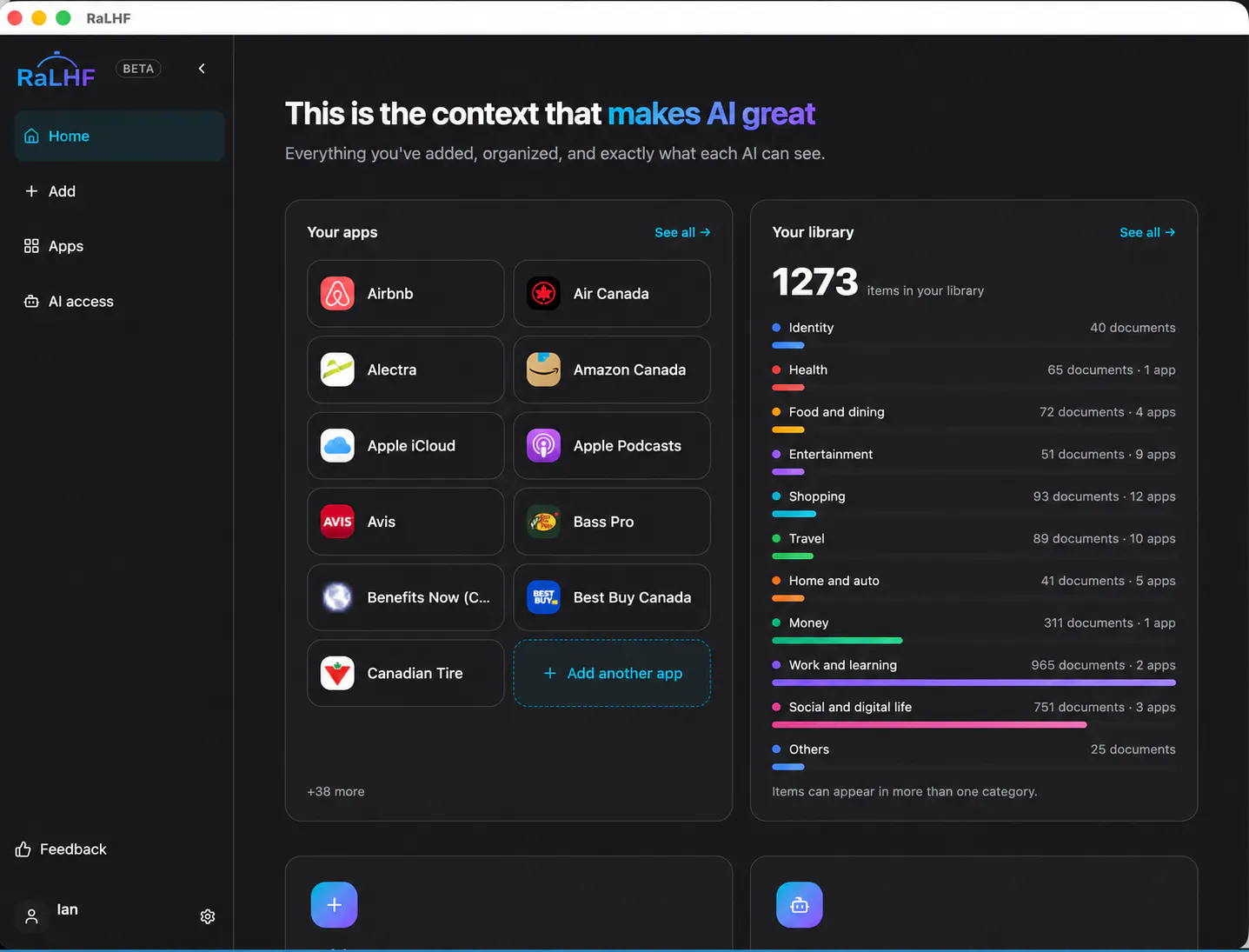
Task: Select the Work and learning category
Action: pyautogui.click(x=973, y=671)
